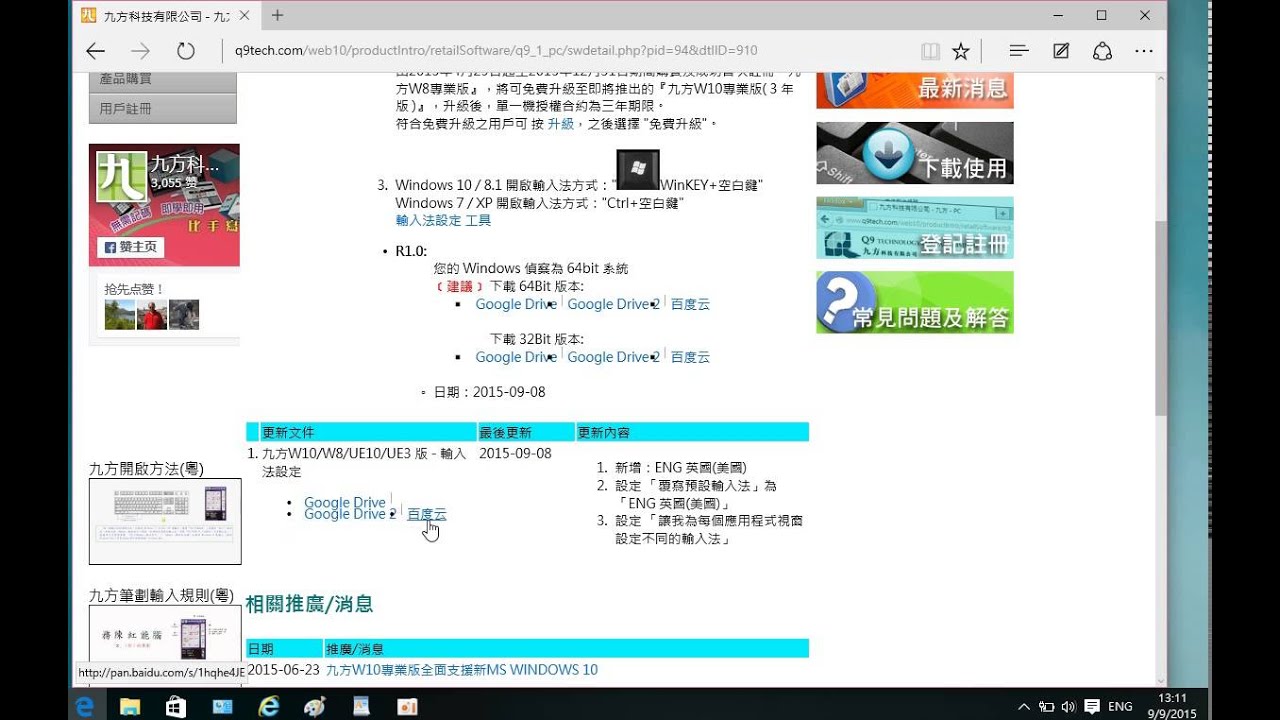Viewport: 1280px width, 720px height.
Task: Click the Windows key image
Action: click(638, 169)
